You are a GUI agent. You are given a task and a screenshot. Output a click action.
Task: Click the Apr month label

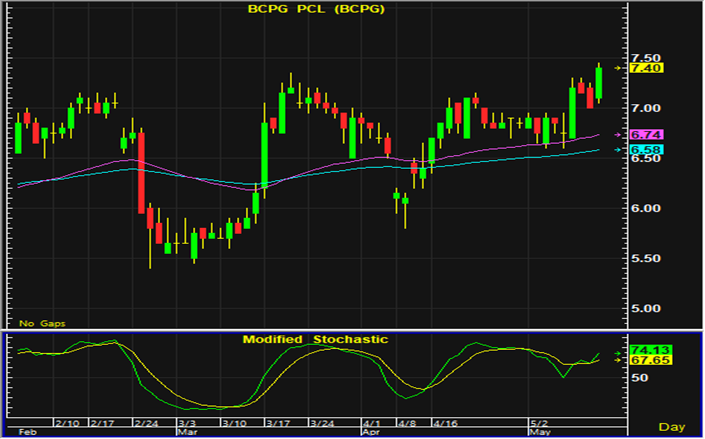(371, 432)
